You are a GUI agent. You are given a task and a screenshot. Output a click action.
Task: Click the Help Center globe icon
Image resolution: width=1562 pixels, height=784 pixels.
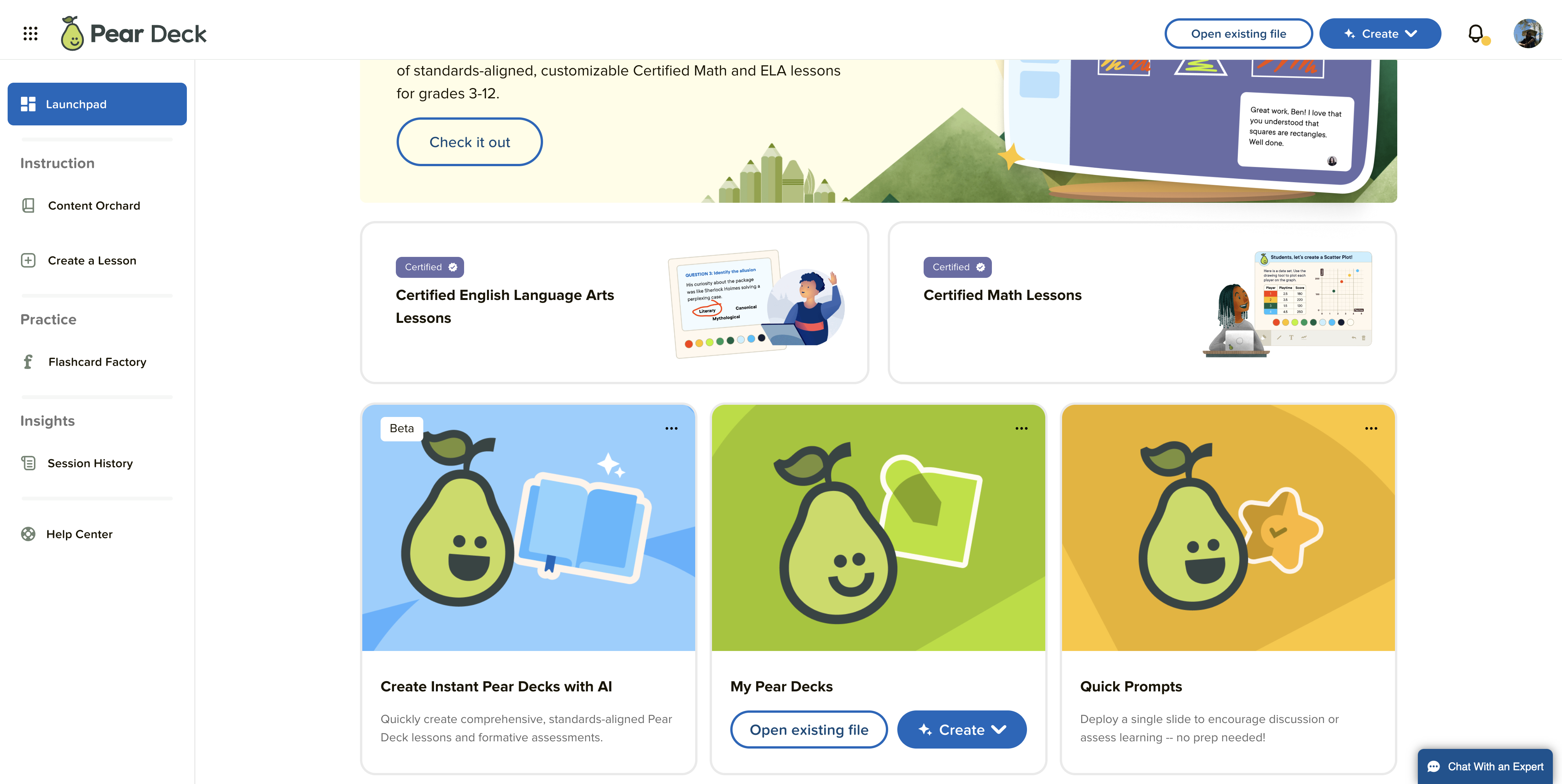tap(27, 533)
